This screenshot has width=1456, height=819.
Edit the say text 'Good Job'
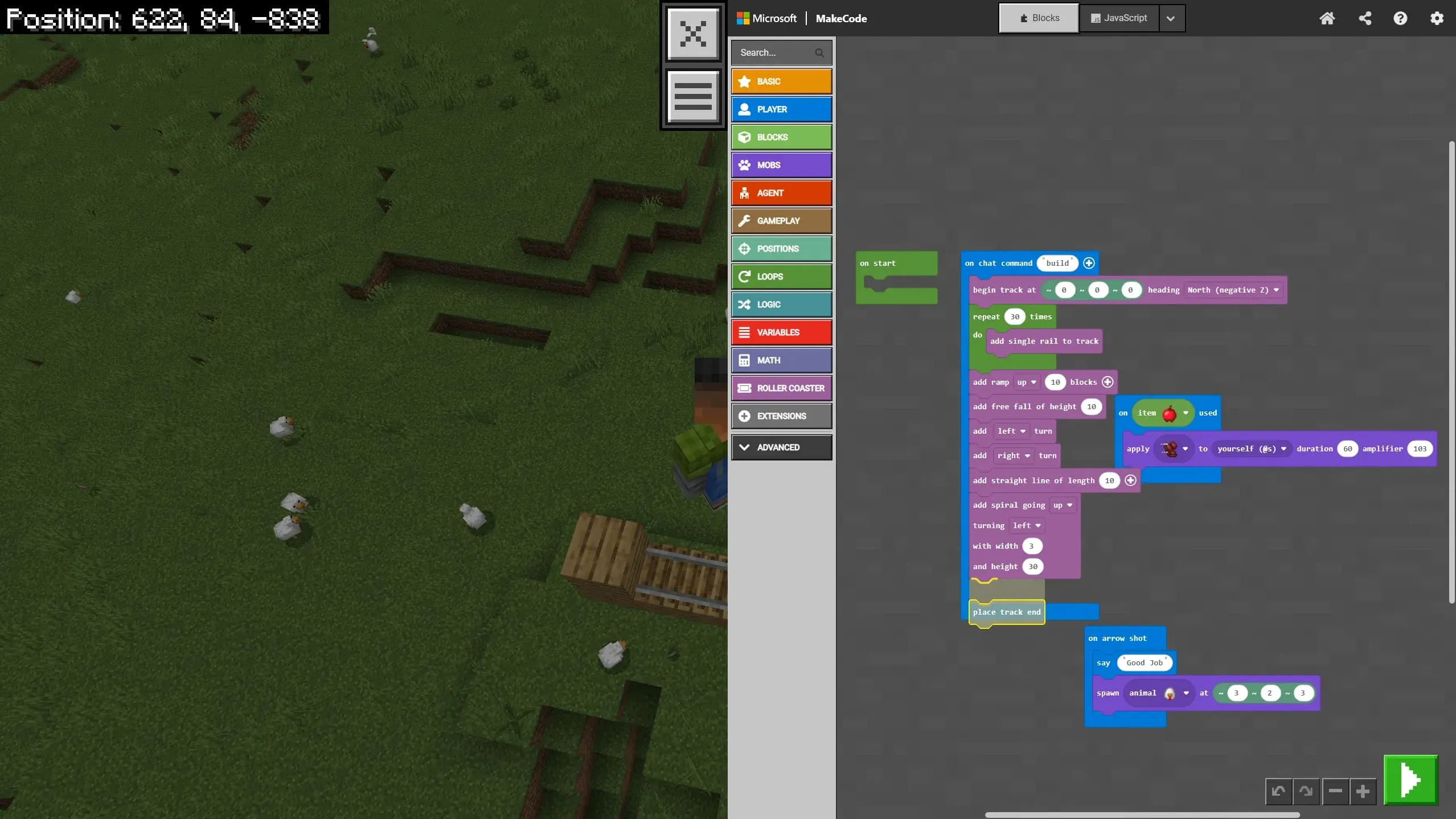pos(1145,663)
